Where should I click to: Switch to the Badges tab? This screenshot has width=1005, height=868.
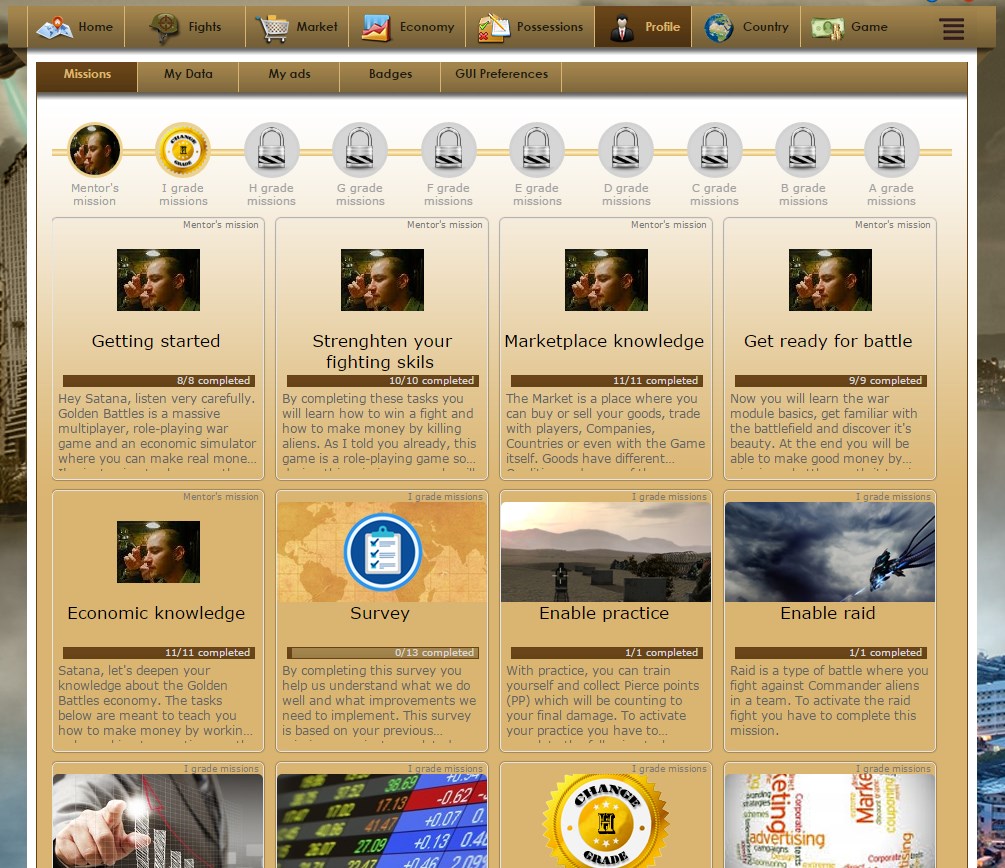[x=390, y=74]
